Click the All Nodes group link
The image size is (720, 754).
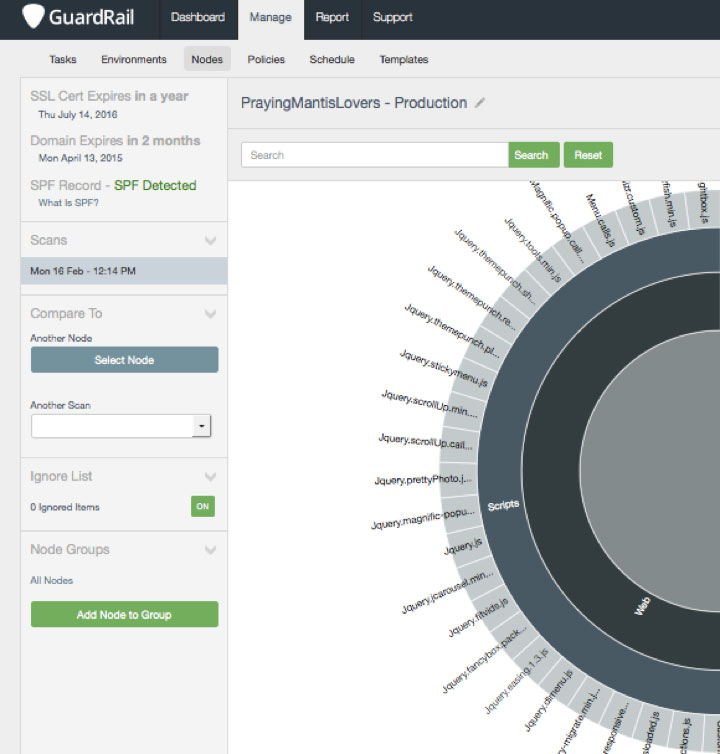pos(51,580)
